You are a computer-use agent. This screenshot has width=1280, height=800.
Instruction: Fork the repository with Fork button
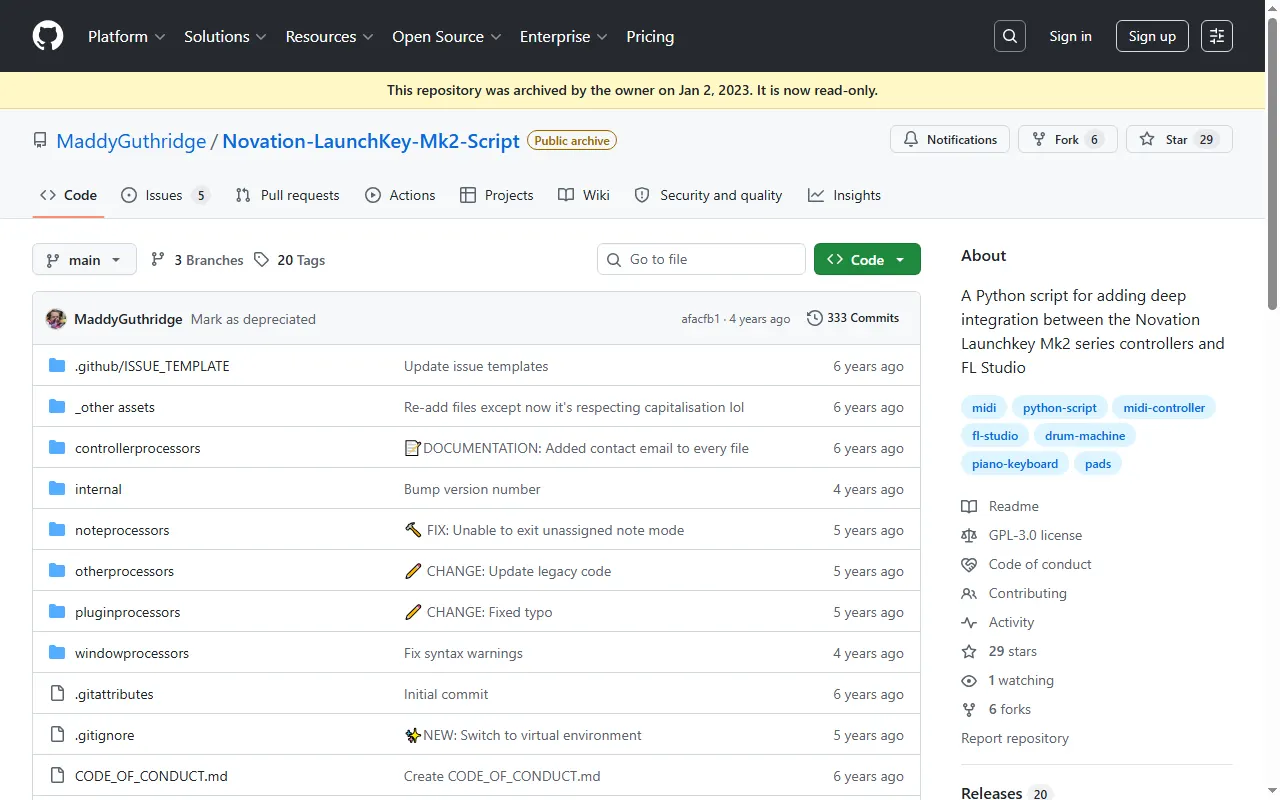pyautogui.click(x=1067, y=140)
